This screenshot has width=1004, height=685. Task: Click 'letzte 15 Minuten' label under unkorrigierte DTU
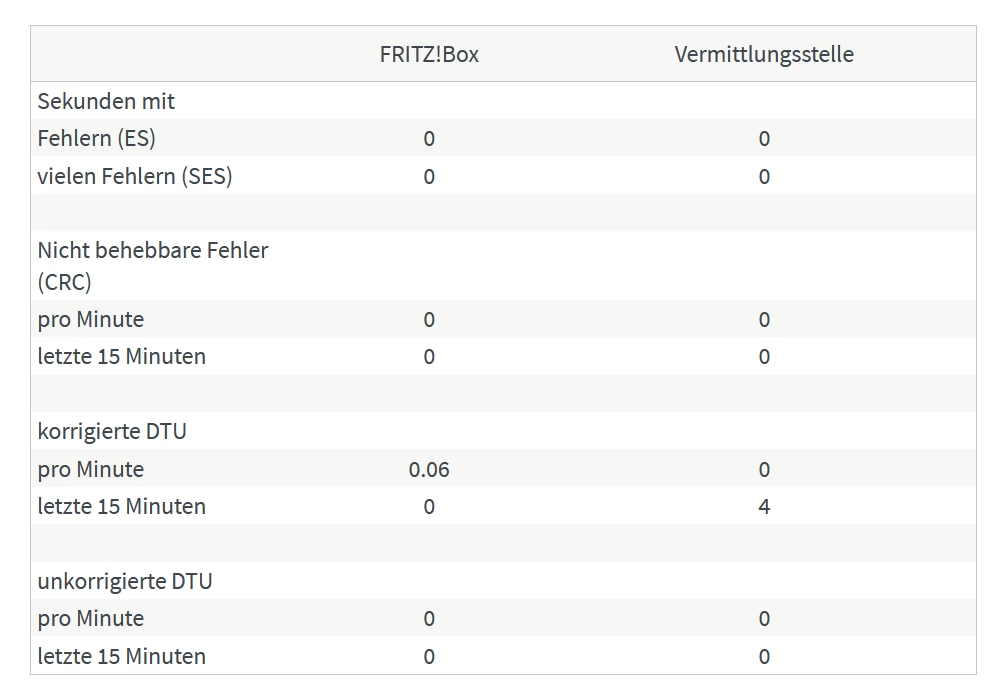(122, 656)
